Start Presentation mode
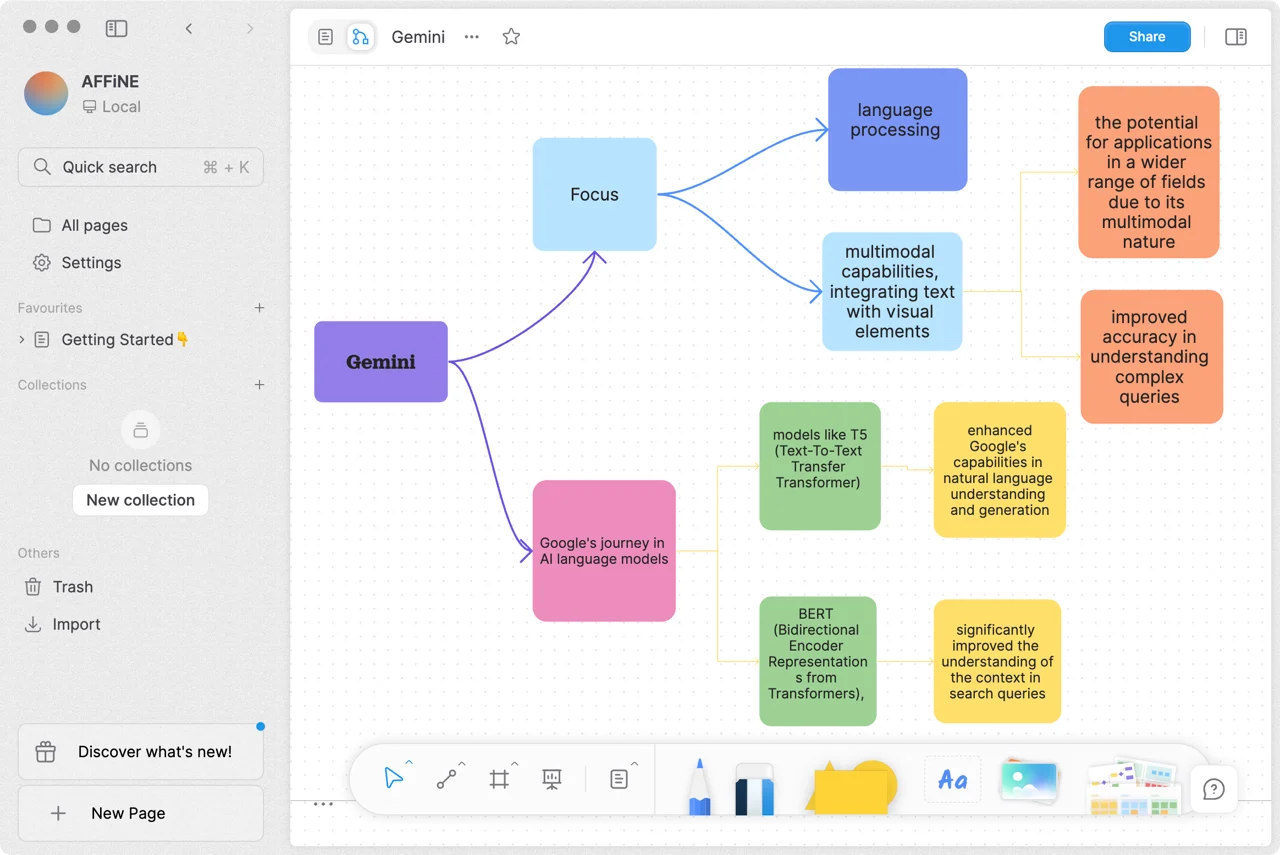 (x=551, y=779)
